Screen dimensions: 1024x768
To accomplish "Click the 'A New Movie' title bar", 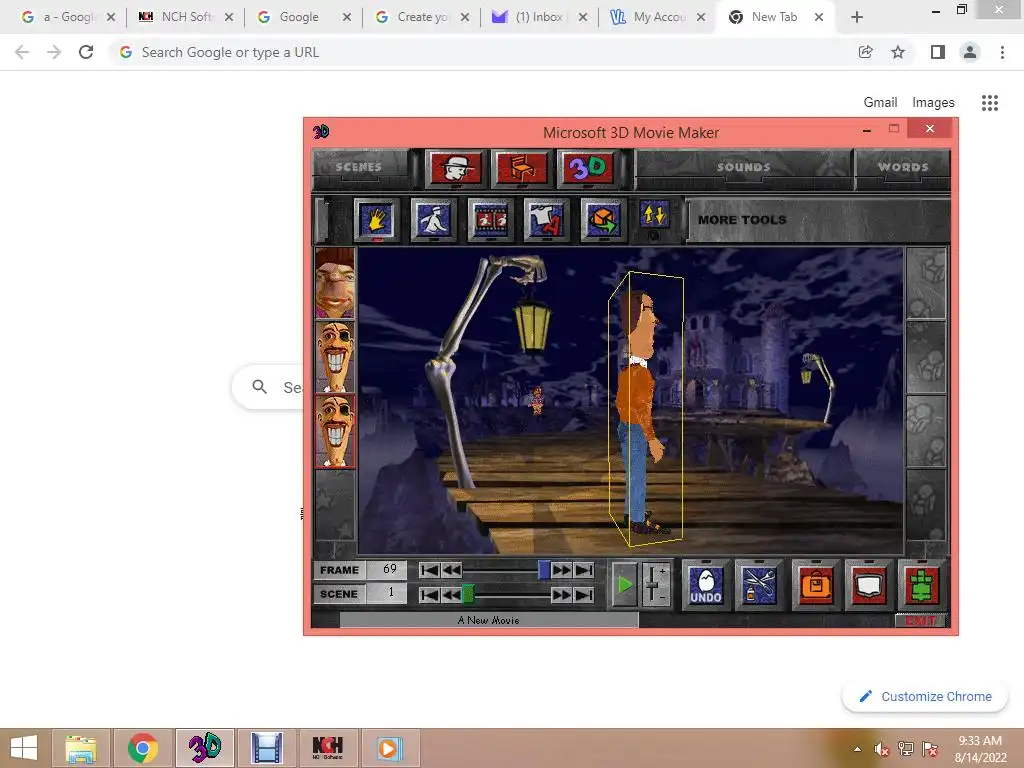I will pyautogui.click(x=488, y=620).
